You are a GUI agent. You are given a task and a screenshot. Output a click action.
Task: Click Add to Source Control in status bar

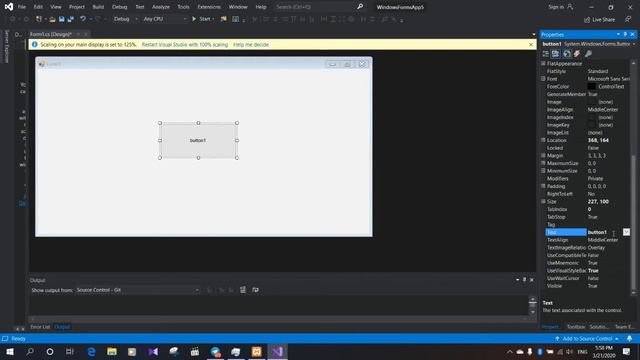click(x=587, y=339)
